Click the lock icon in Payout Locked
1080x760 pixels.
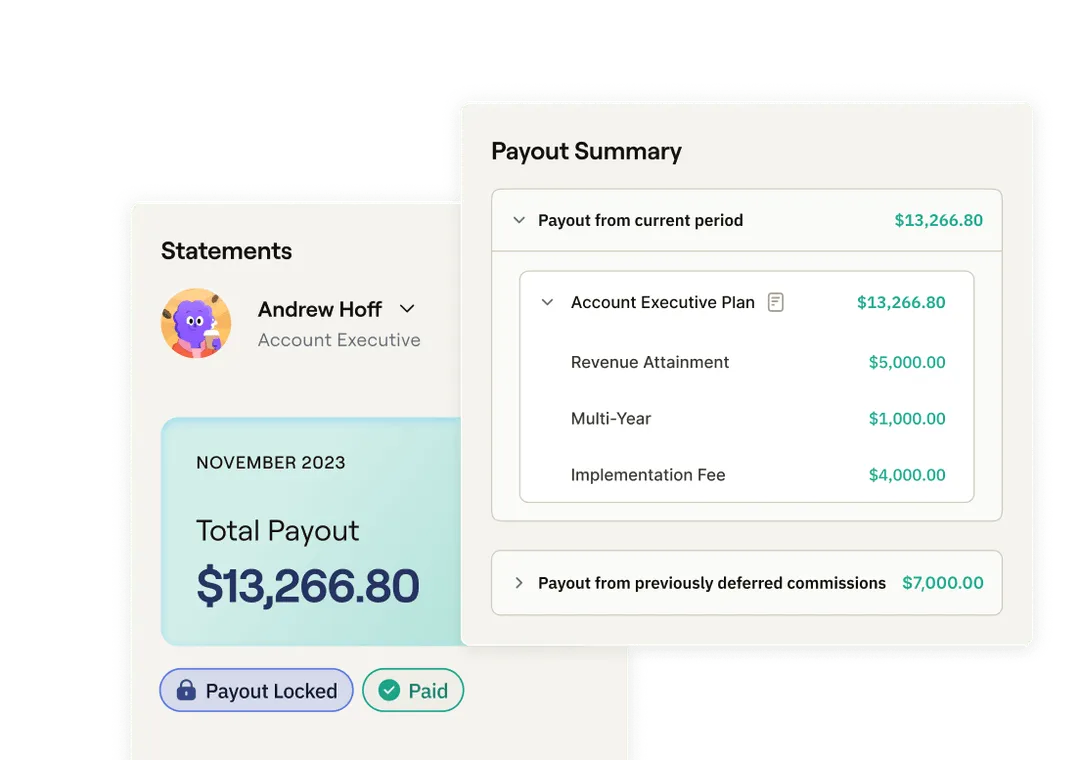186,690
